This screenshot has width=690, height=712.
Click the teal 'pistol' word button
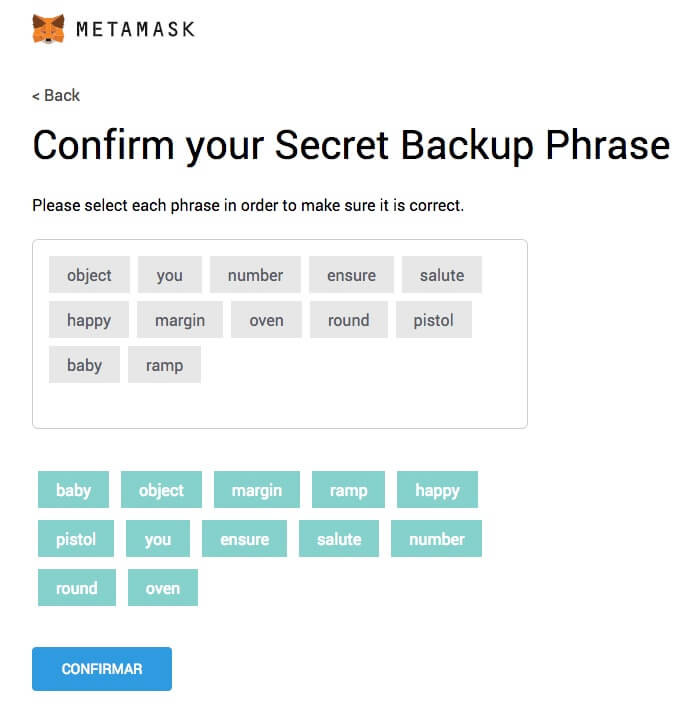[76, 539]
